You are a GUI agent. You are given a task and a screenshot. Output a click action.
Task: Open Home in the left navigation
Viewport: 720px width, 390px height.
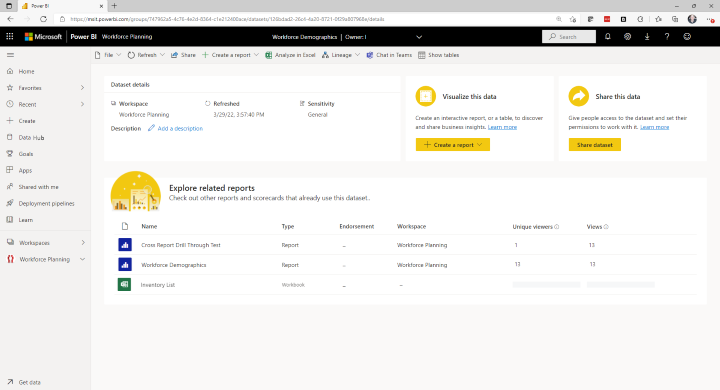tap(26, 72)
